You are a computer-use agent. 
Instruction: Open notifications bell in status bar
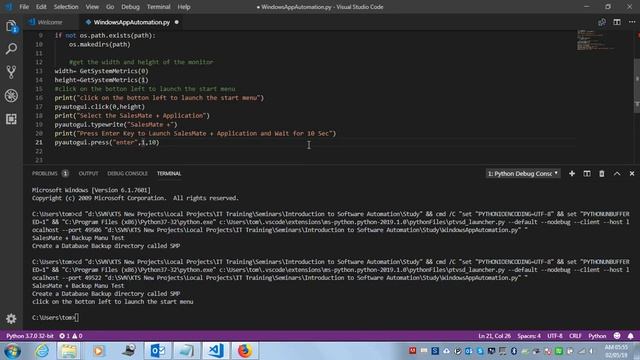click(x=631, y=336)
